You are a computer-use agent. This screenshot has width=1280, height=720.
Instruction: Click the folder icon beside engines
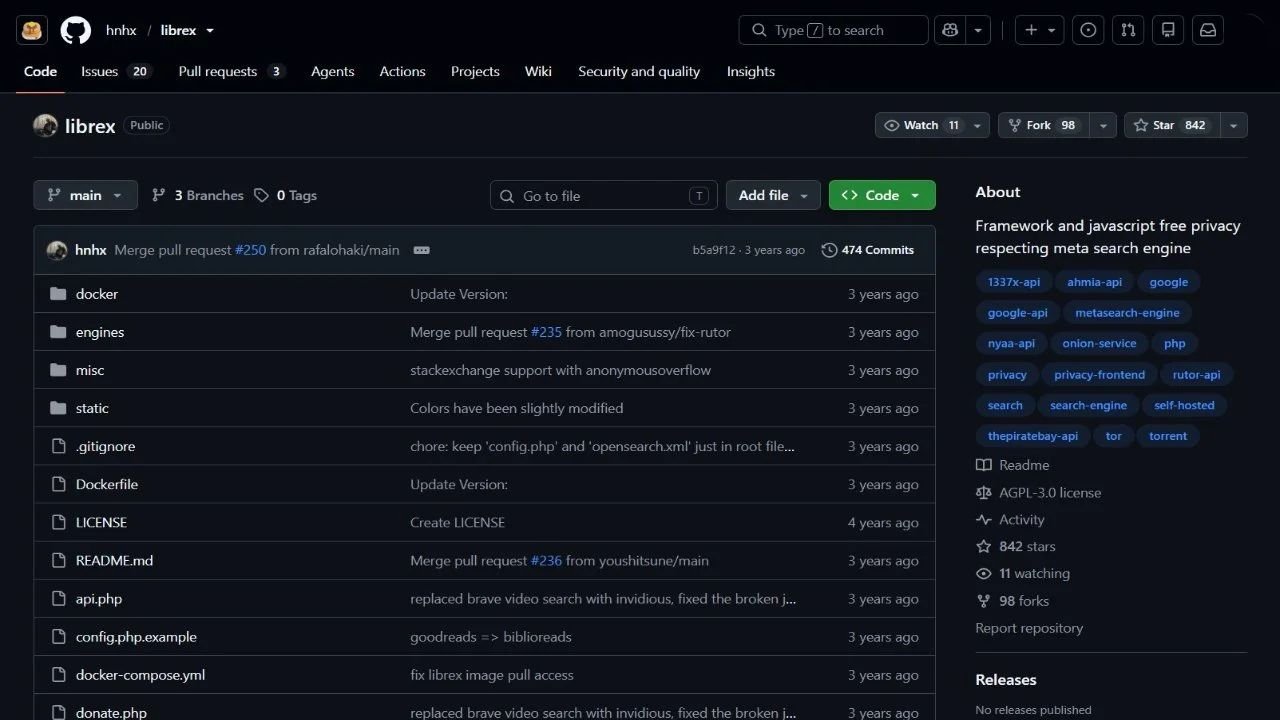pos(58,332)
